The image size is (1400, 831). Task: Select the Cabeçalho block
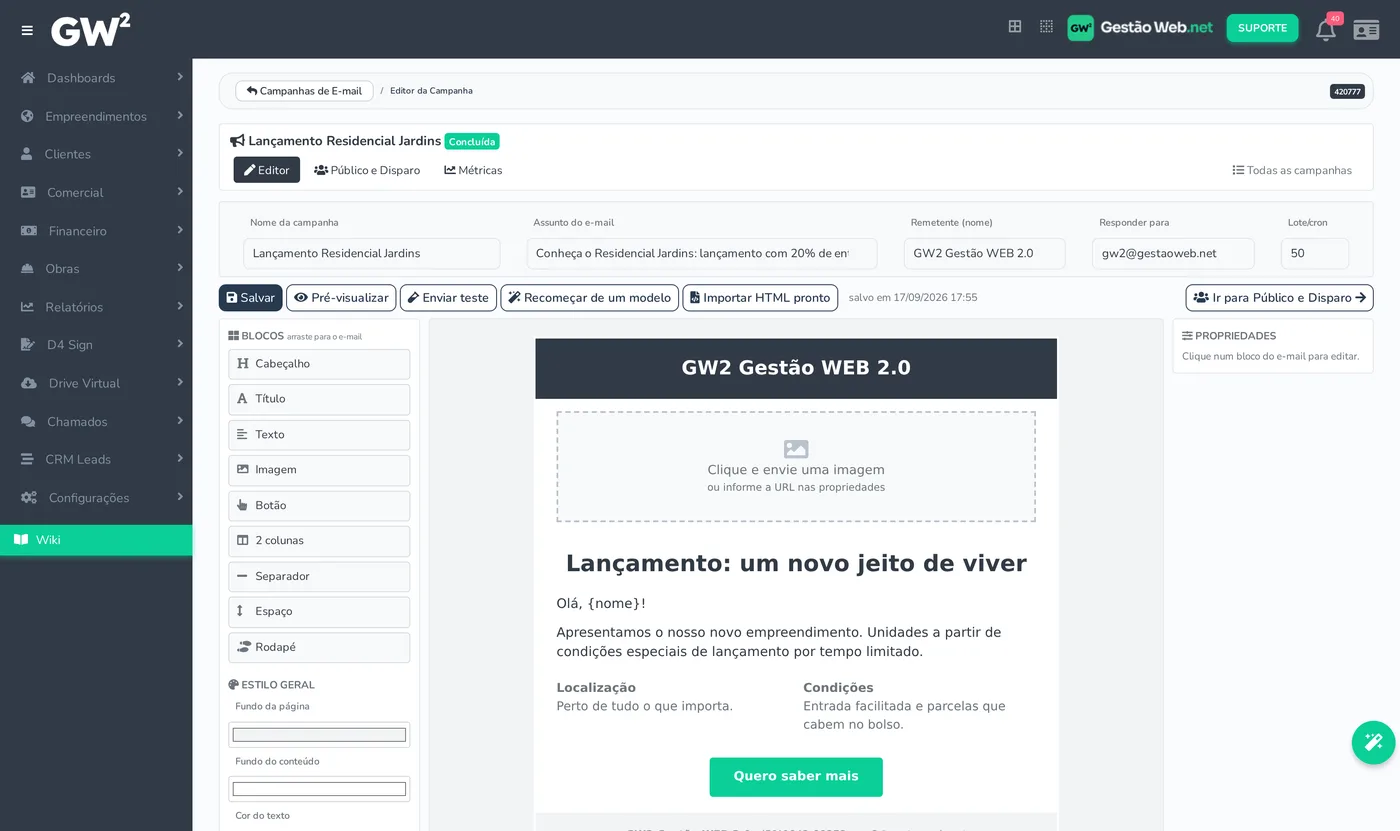pos(319,364)
